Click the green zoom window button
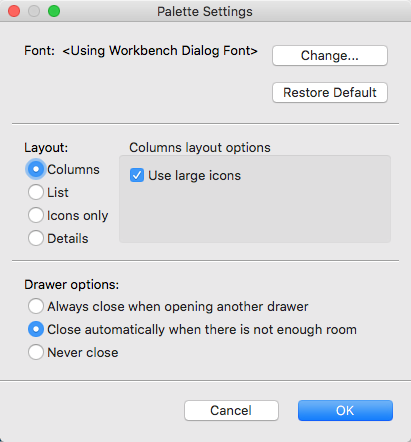Image resolution: width=411 pixels, height=442 pixels. coord(54,11)
